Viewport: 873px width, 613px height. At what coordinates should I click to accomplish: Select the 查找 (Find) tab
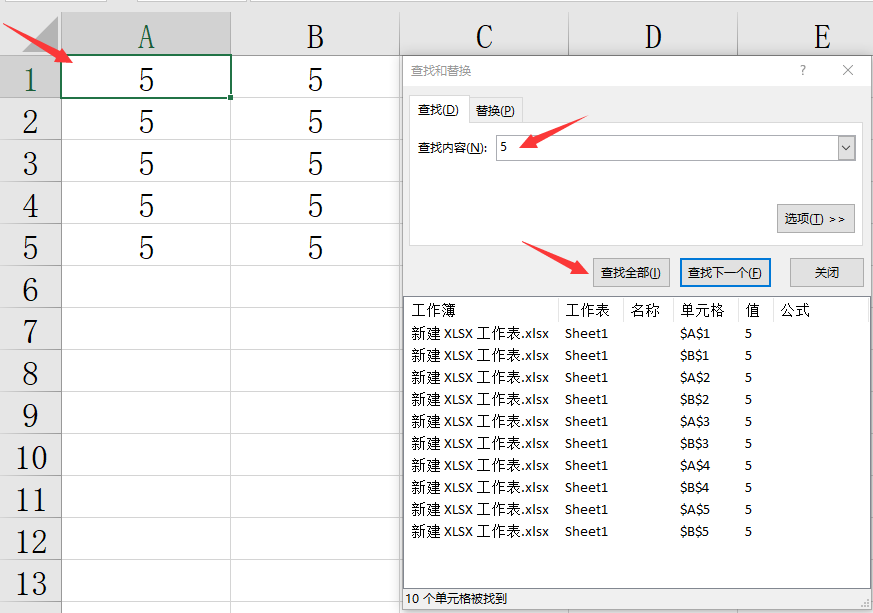click(438, 110)
